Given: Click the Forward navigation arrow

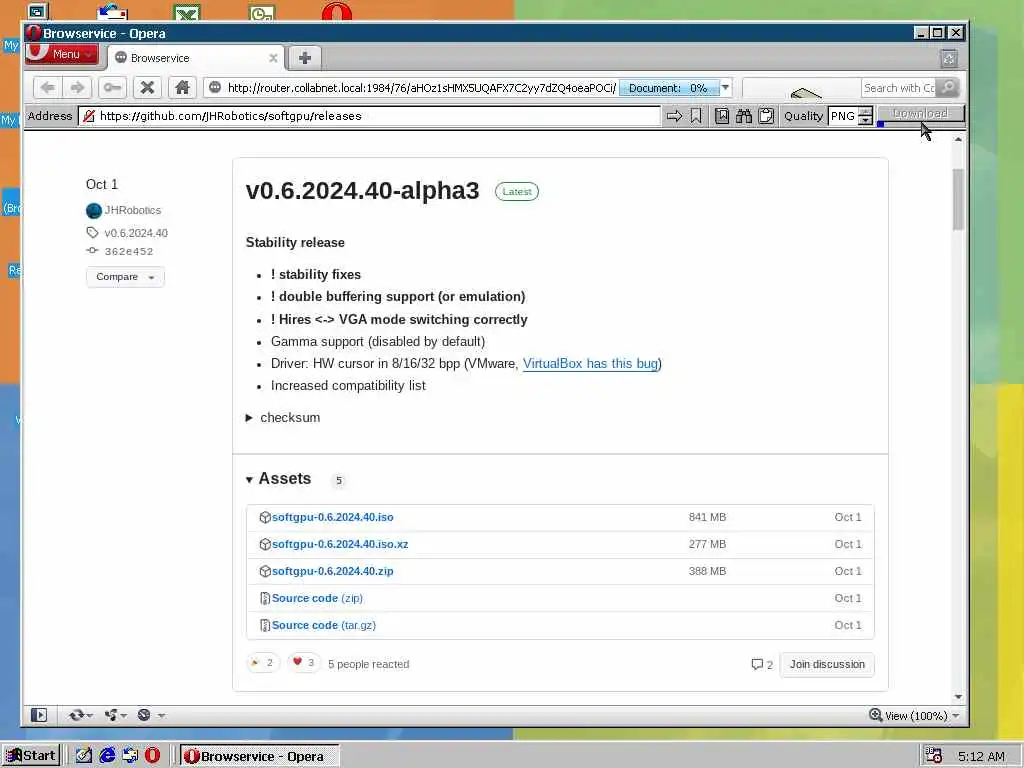Looking at the screenshot, I should click(77, 87).
